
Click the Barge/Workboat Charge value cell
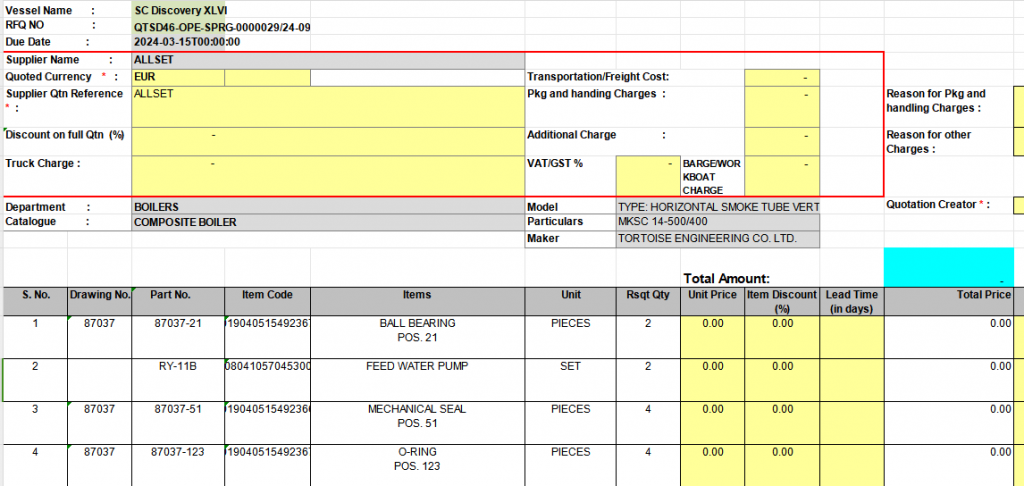(x=782, y=175)
